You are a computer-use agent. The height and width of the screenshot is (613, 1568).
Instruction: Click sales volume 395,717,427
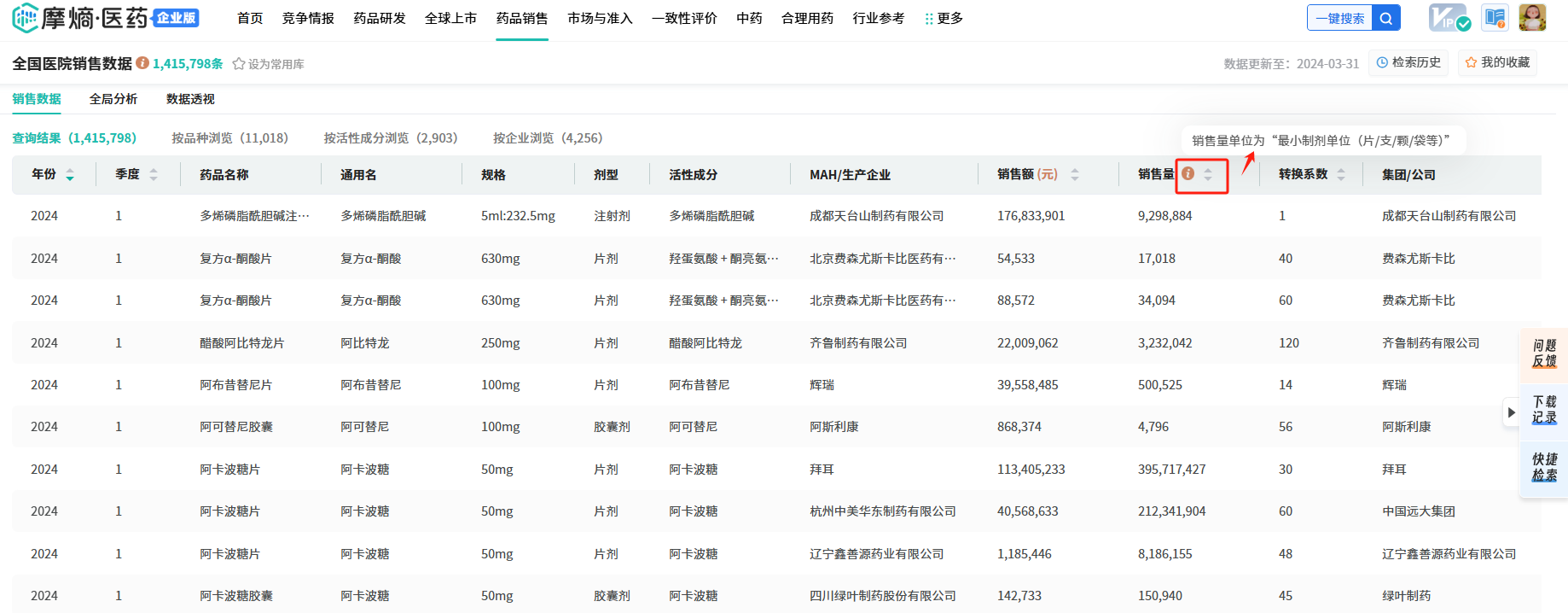[x=1171, y=470]
